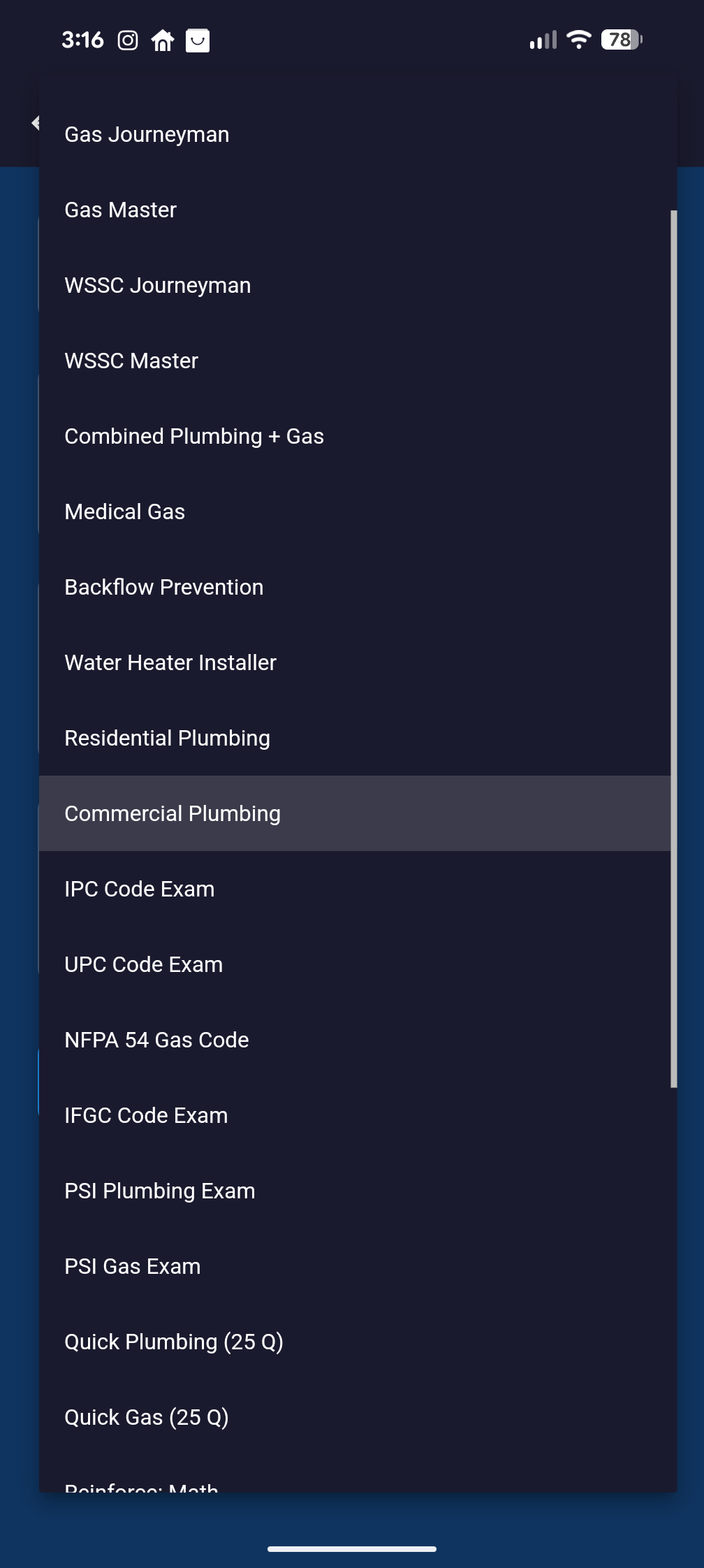Image resolution: width=704 pixels, height=1568 pixels.
Task: Tap the back arrow icon
Action: point(35,124)
